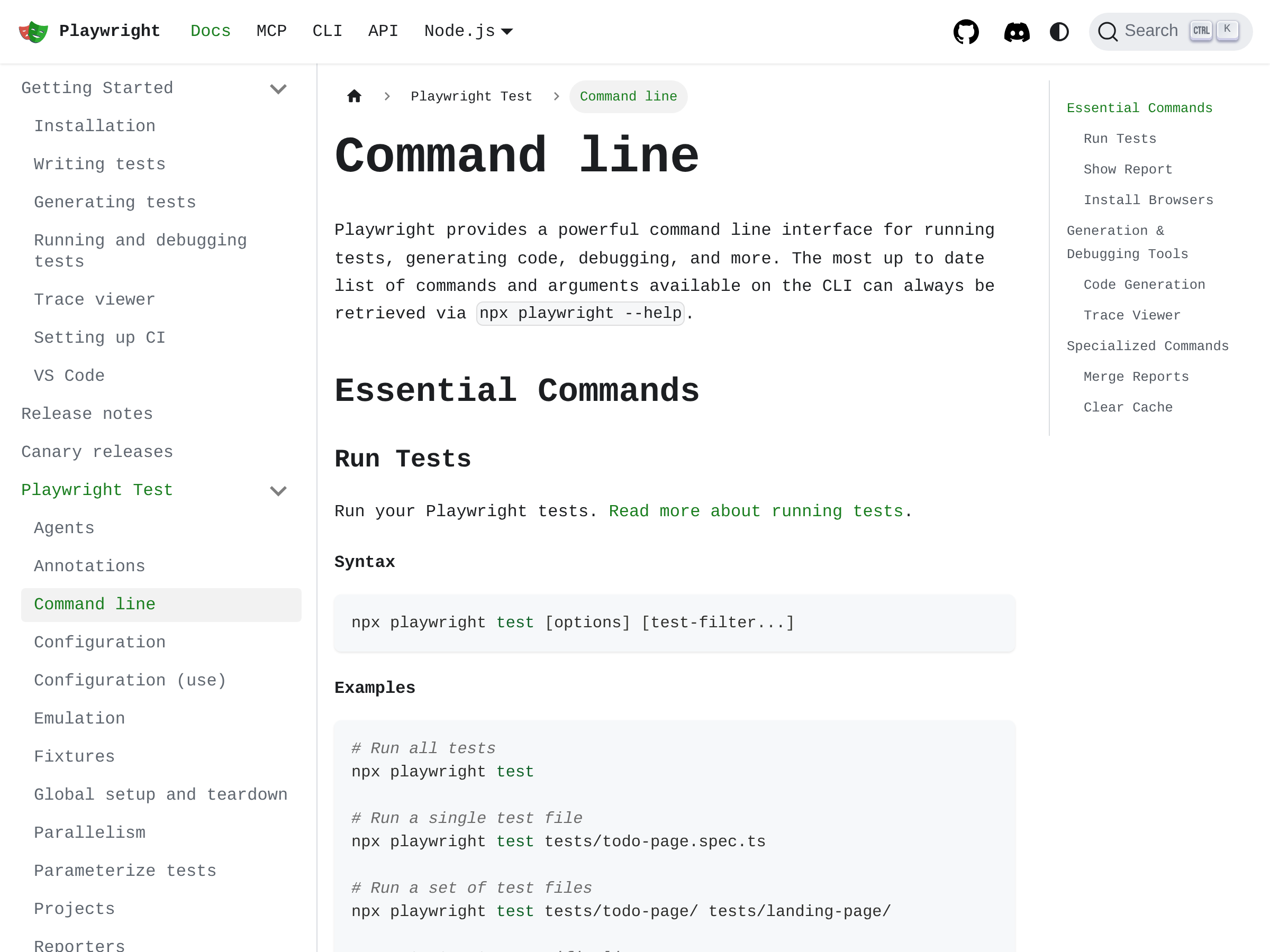
Task: Open the API nav item
Action: [383, 31]
